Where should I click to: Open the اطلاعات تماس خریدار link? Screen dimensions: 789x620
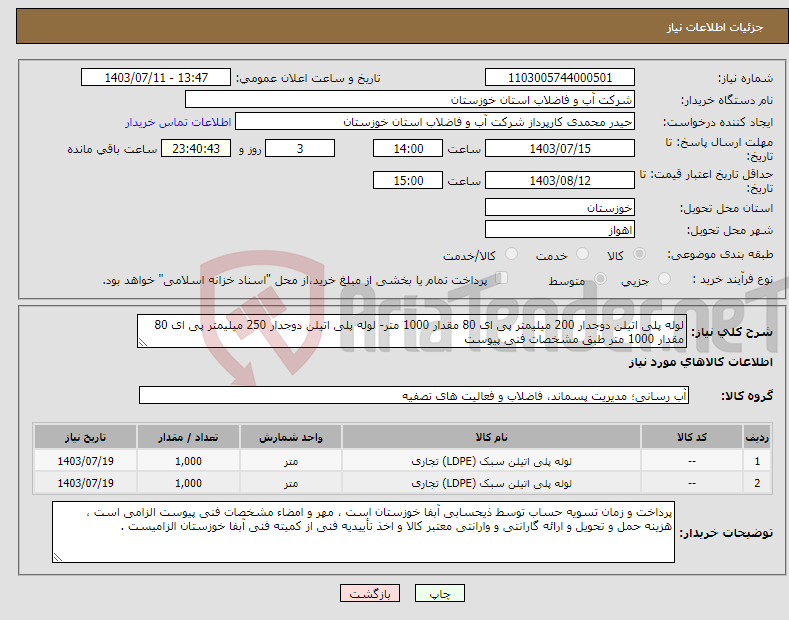[x=178, y=122]
